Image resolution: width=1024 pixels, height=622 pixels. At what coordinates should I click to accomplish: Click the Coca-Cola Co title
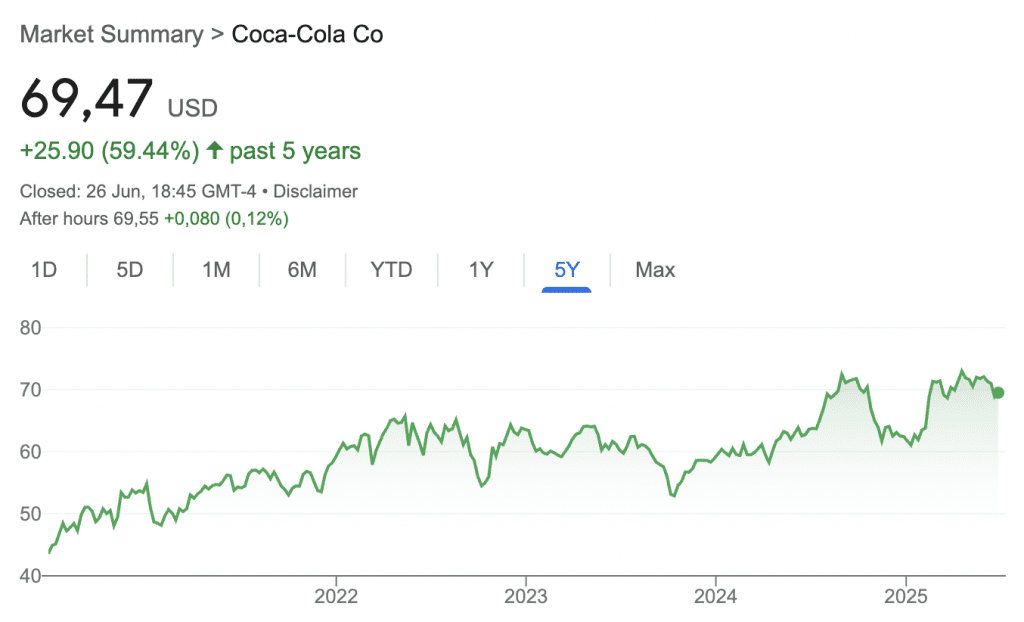click(307, 34)
